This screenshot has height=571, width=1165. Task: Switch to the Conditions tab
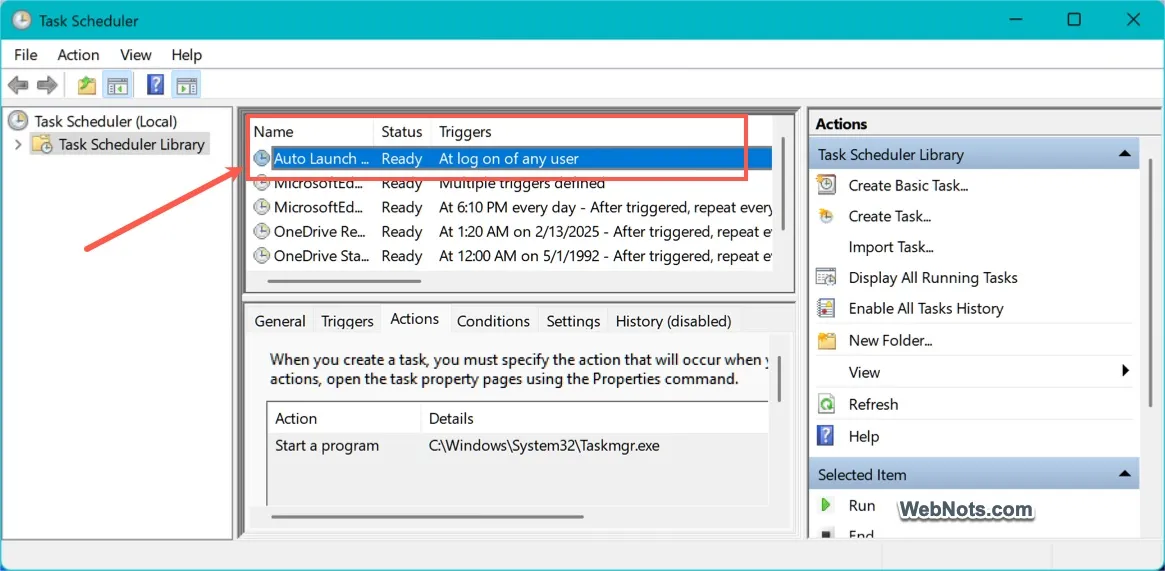[493, 321]
